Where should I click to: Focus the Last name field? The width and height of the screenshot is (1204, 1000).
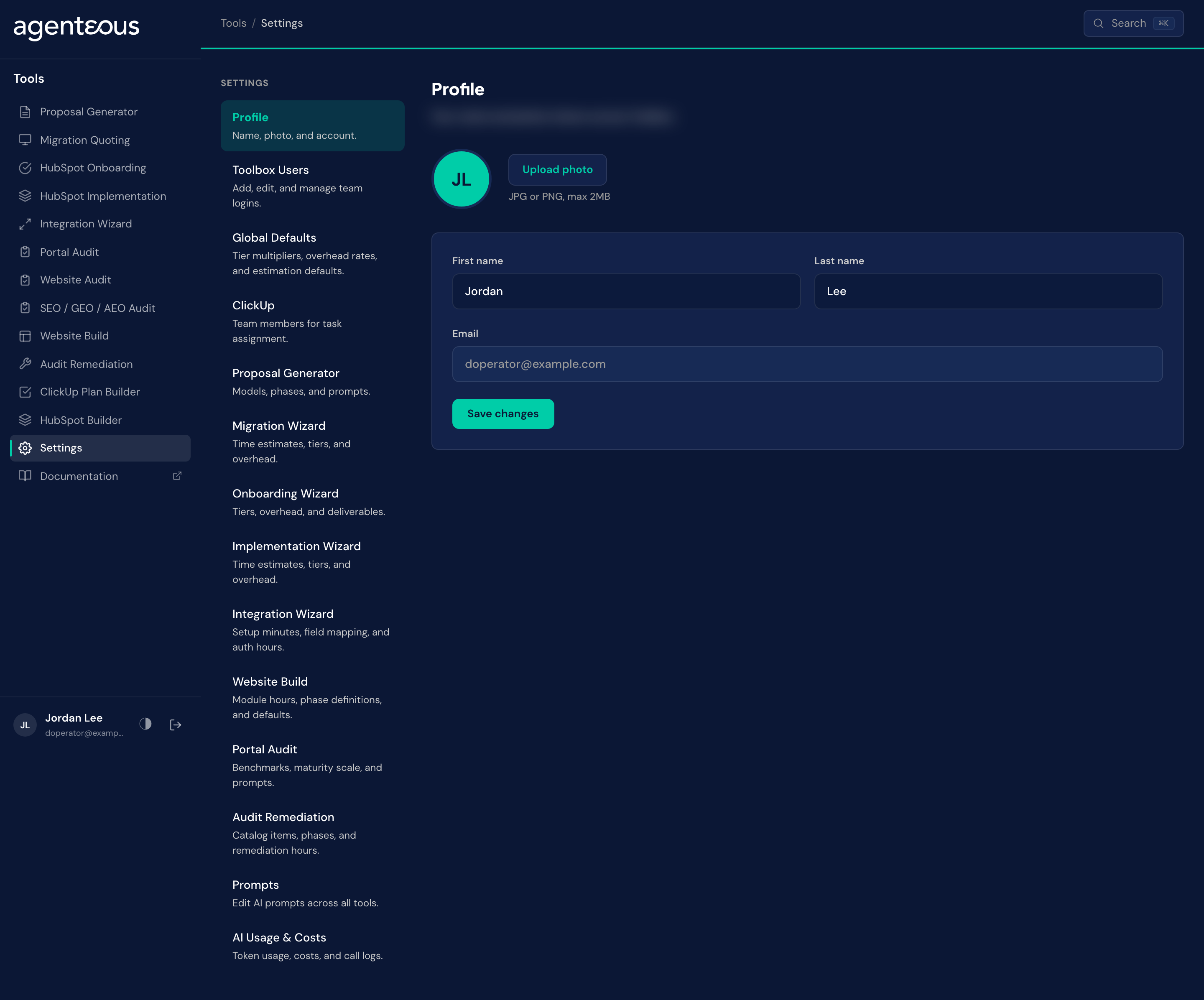[x=988, y=291]
